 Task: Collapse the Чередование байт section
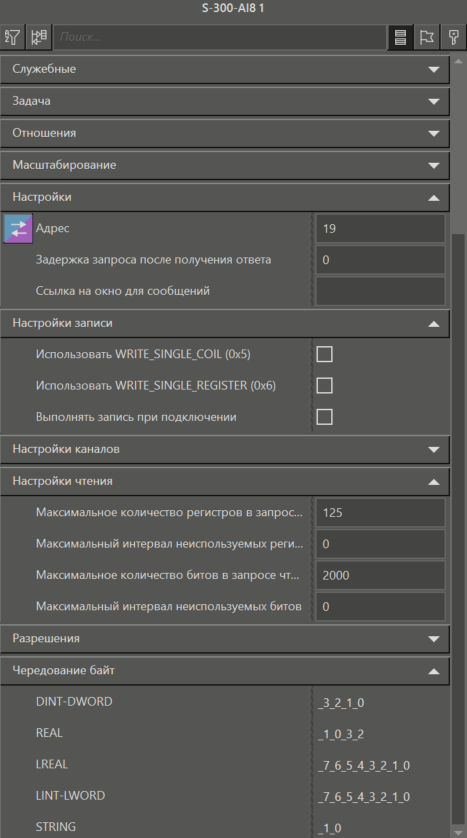(x=224, y=671)
